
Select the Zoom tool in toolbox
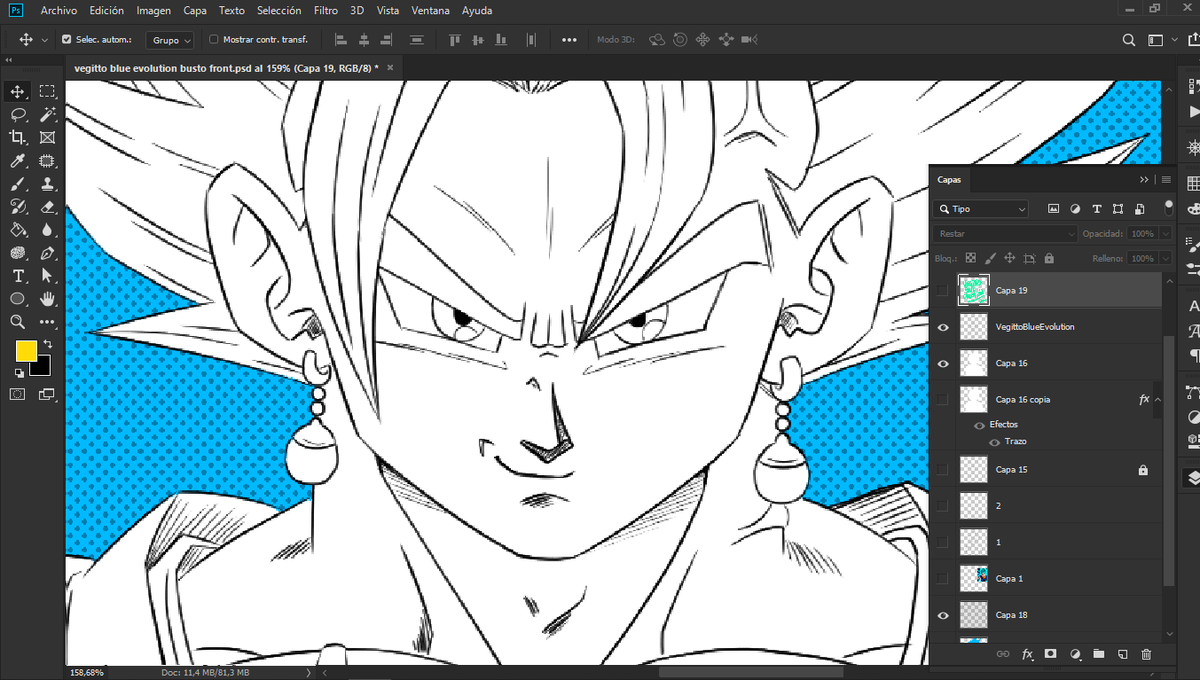click(17, 322)
